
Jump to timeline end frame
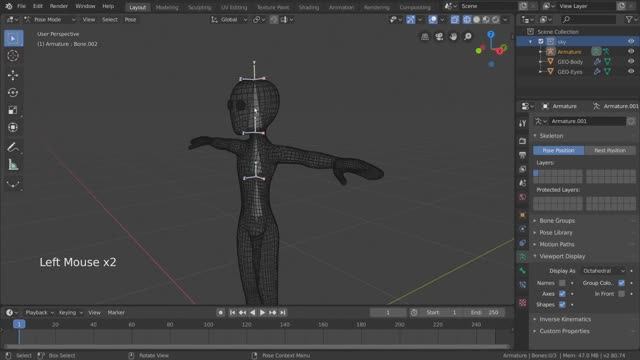pos(282,313)
